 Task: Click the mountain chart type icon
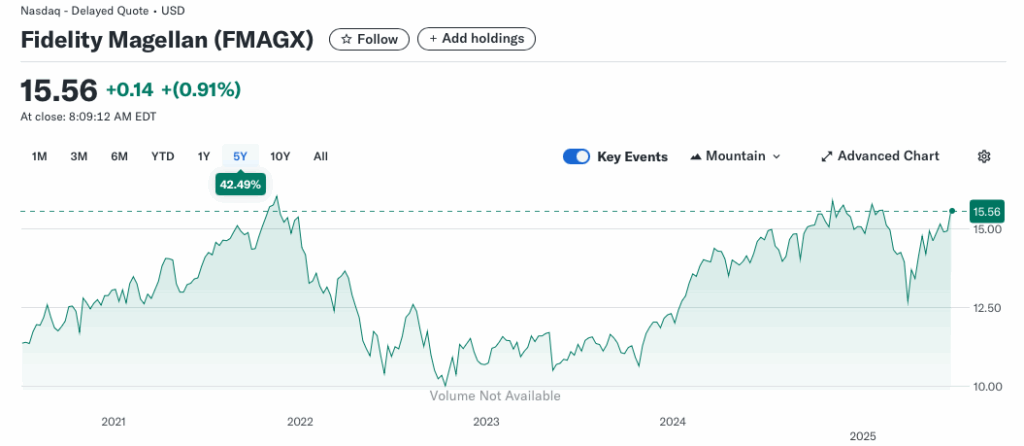[x=696, y=156]
